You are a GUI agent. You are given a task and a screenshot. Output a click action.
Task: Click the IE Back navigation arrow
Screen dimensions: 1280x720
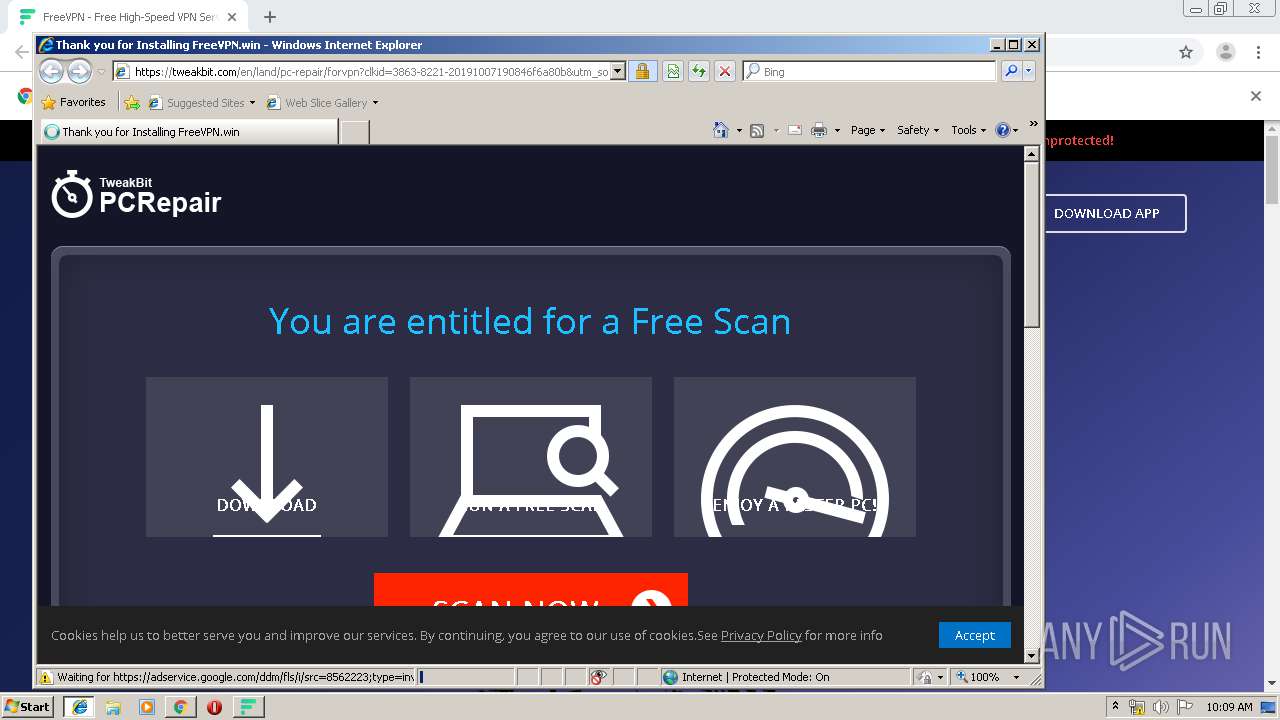[52, 71]
